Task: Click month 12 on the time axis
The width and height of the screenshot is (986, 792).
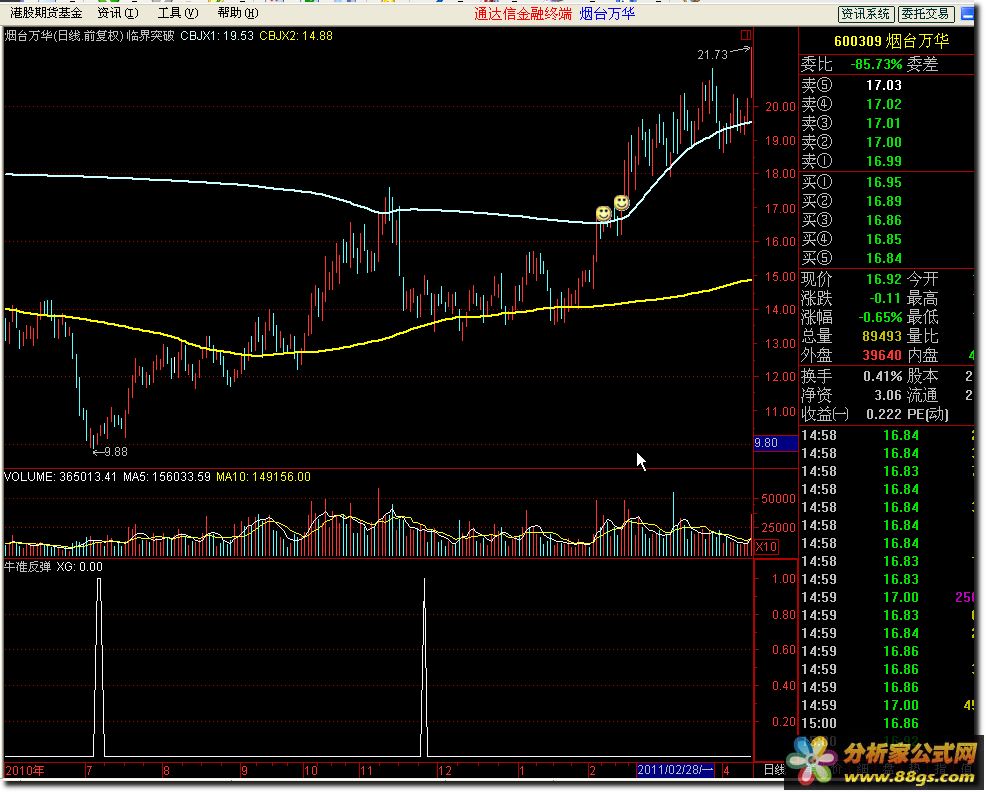Action: click(x=445, y=770)
